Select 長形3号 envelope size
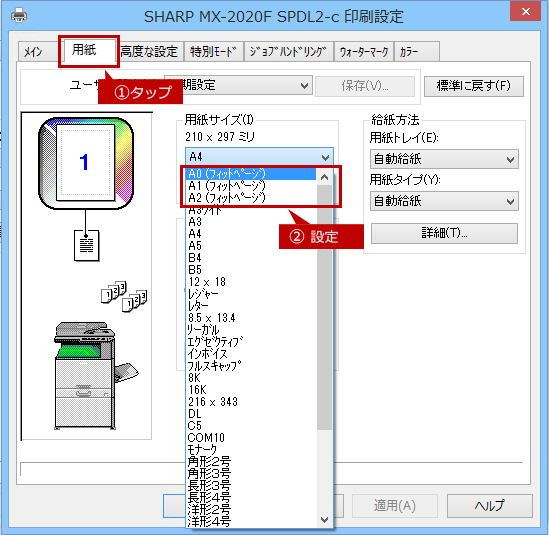 tap(251, 485)
